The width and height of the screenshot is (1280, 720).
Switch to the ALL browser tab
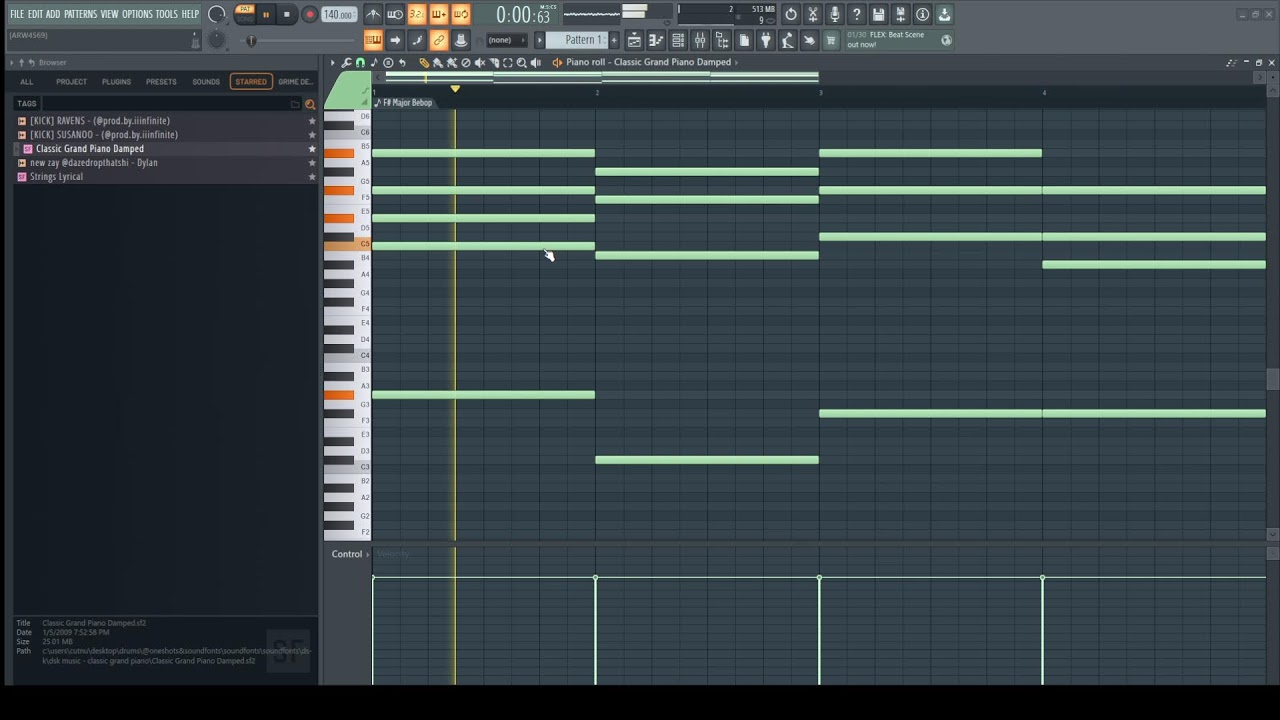coord(27,82)
